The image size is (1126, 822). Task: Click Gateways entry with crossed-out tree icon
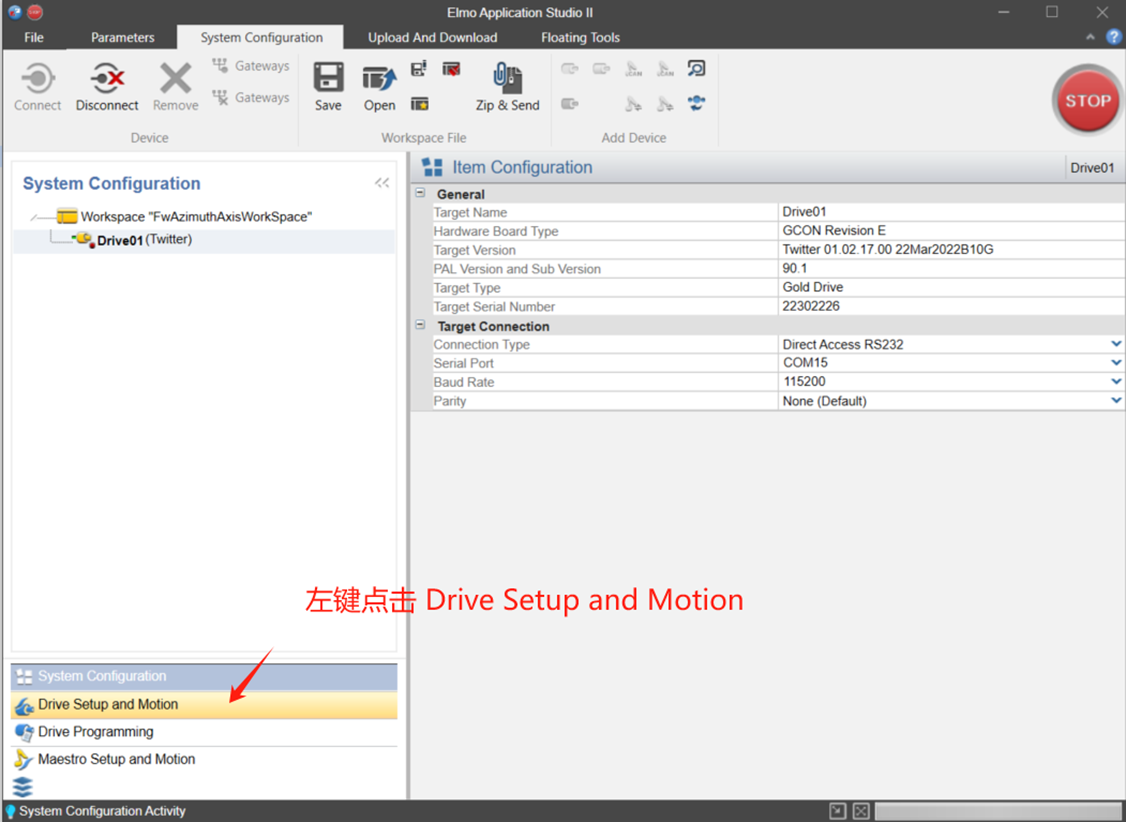point(251,97)
